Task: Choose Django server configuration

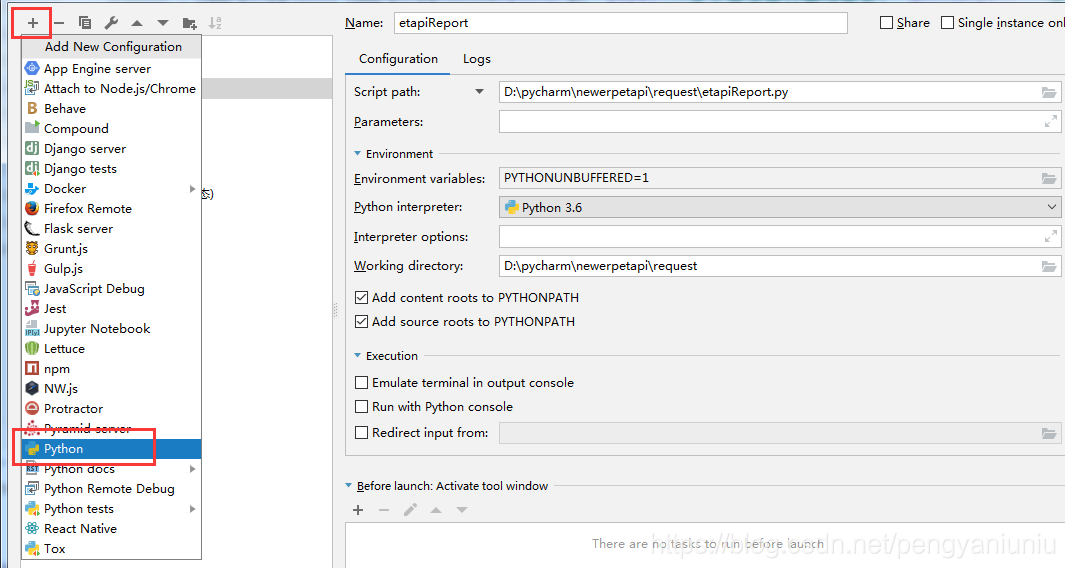Action: [111, 149]
